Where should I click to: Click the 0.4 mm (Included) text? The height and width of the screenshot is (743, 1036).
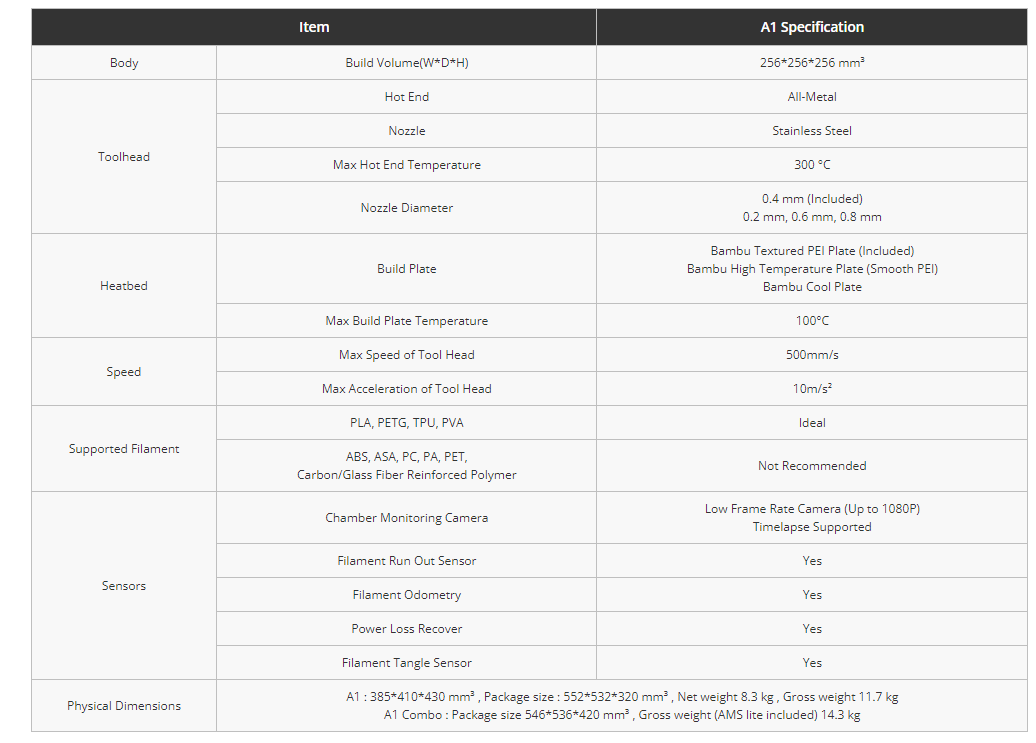click(811, 199)
